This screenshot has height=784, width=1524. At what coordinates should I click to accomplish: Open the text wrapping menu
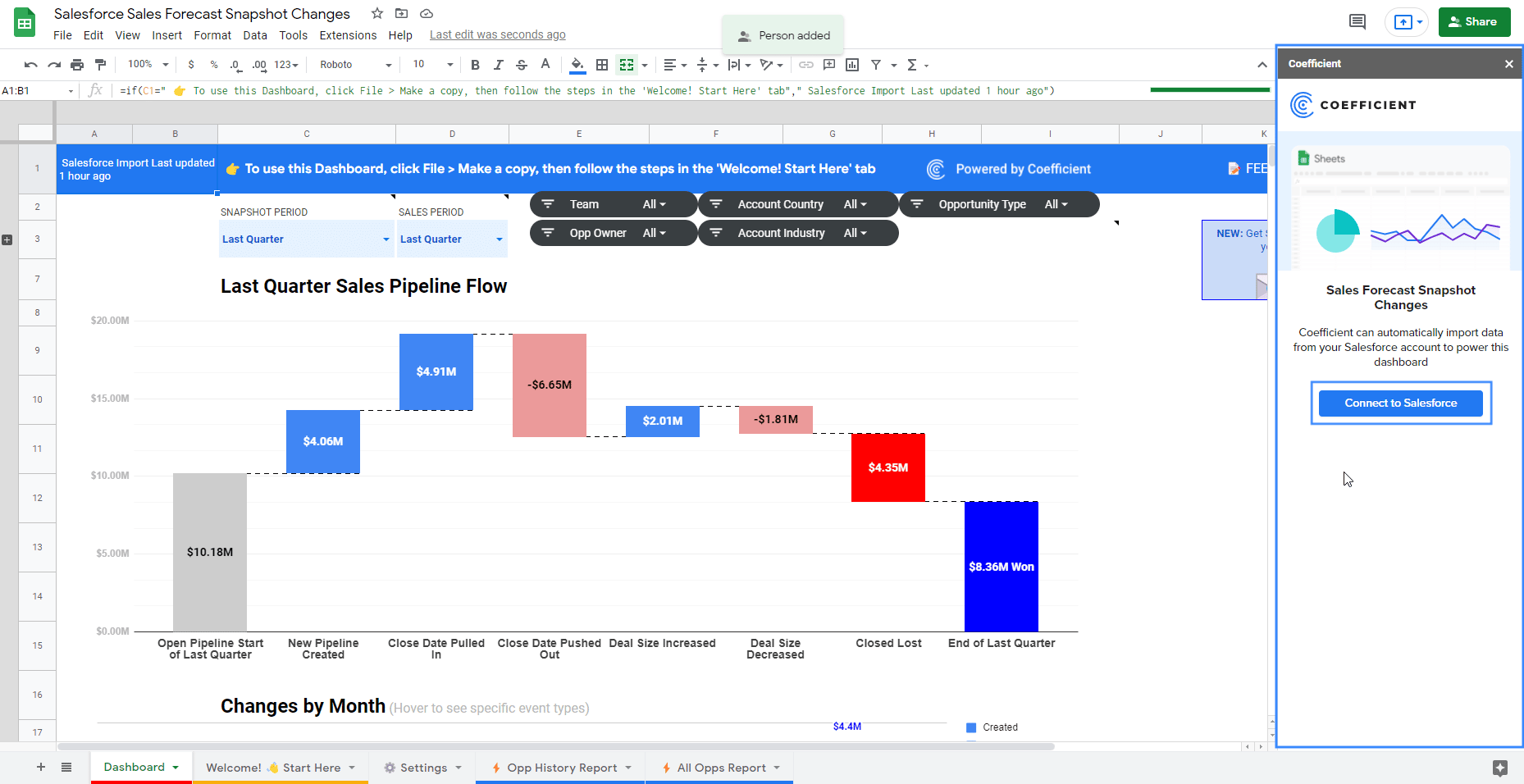(739, 65)
